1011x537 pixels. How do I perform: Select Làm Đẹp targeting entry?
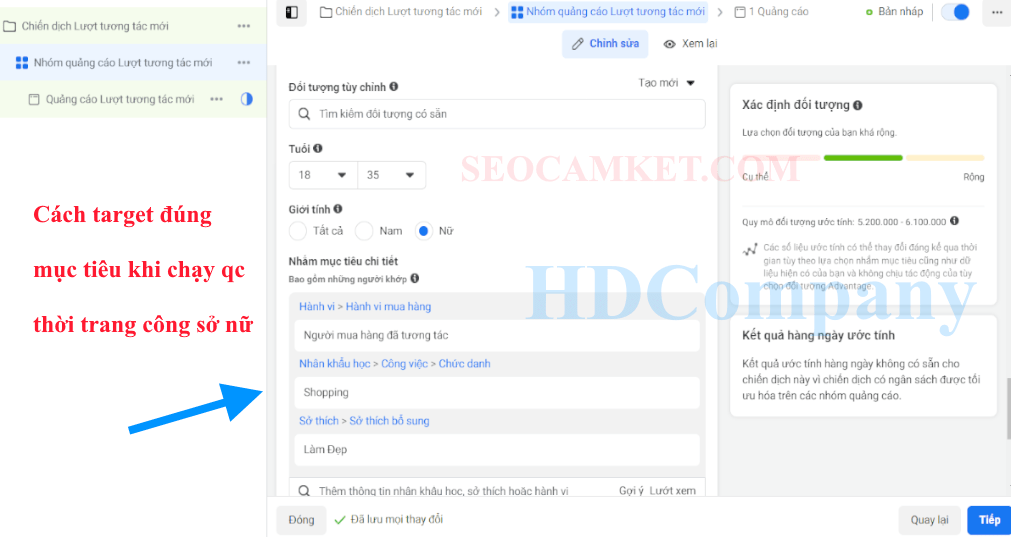coord(497,449)
